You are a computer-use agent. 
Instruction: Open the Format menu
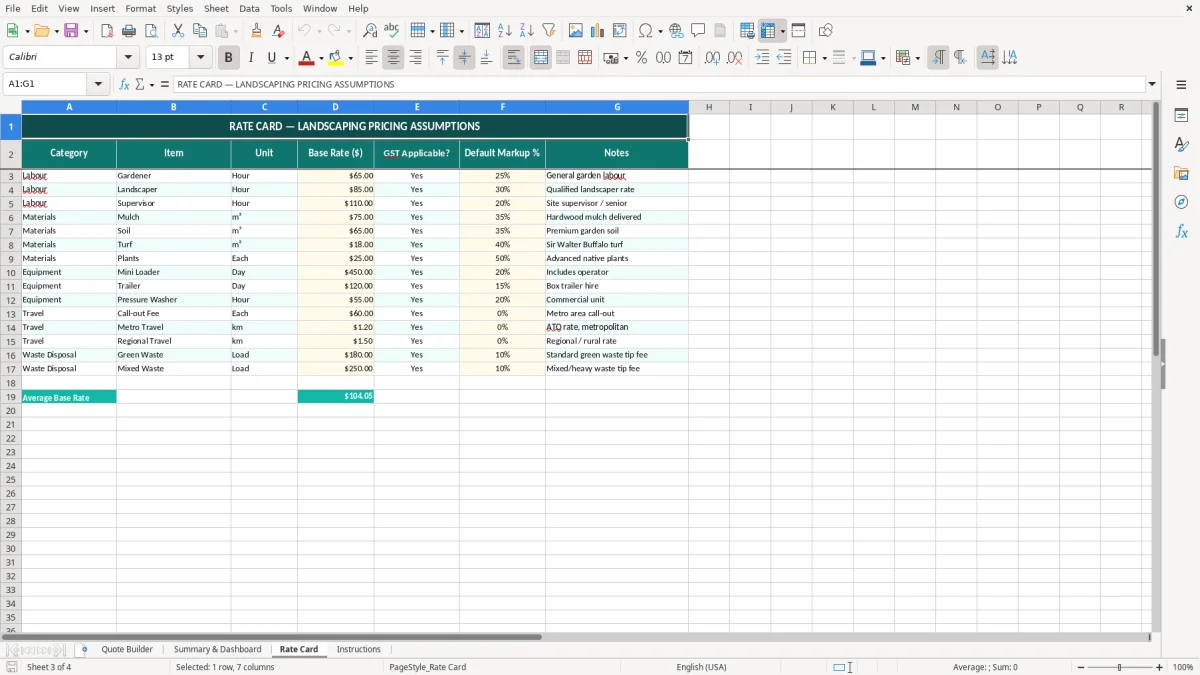click(140, 8)
